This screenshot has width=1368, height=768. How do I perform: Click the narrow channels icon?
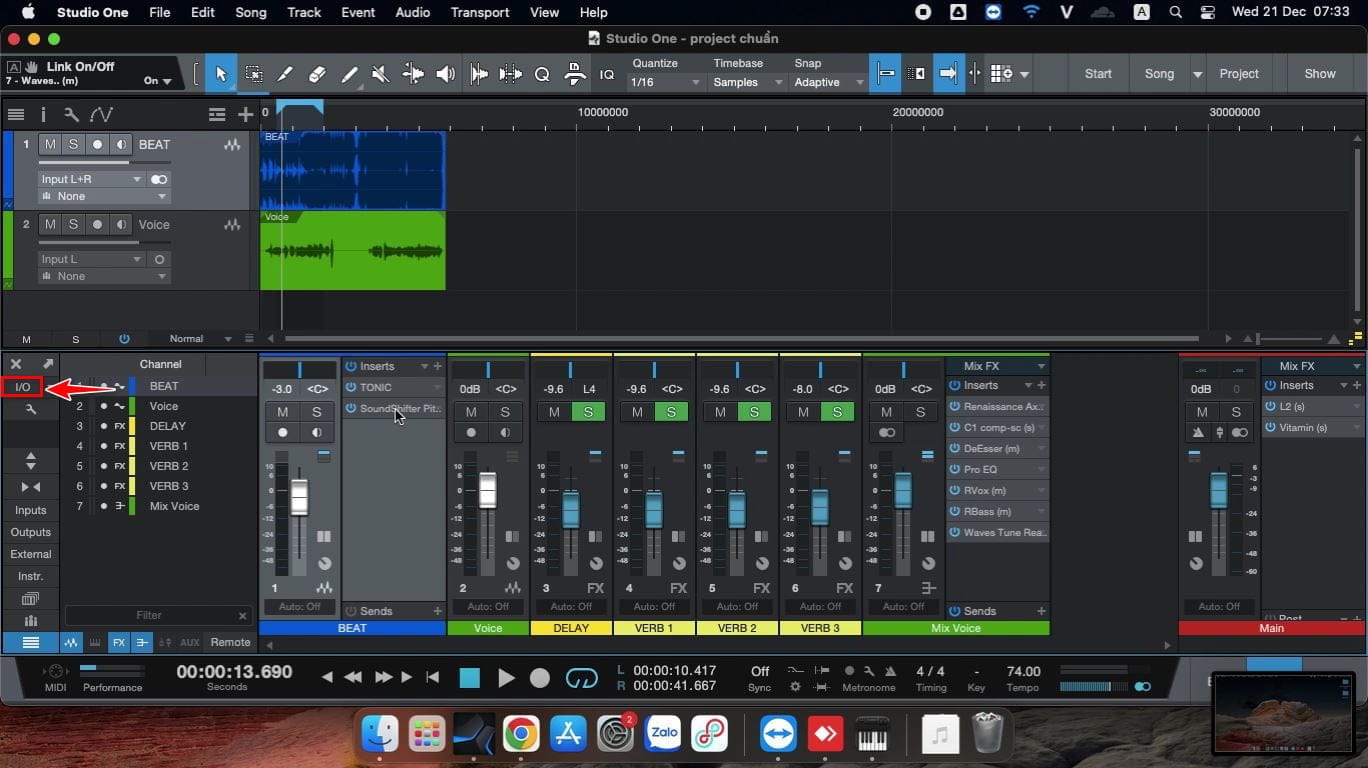click(x=31, y=486)
